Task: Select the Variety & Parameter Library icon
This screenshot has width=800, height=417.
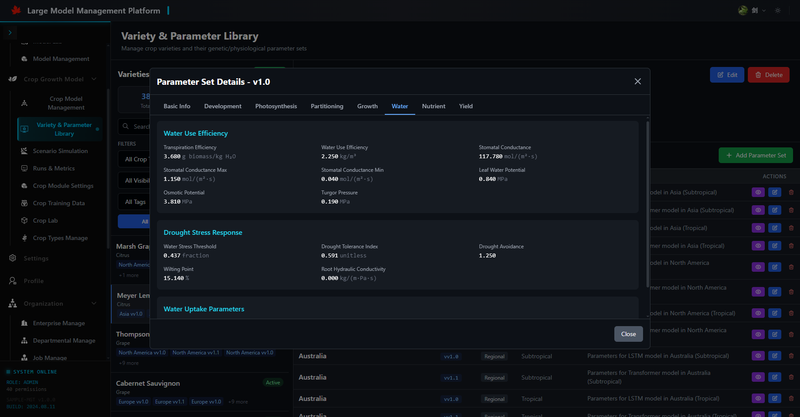Action: pos(24,129)
